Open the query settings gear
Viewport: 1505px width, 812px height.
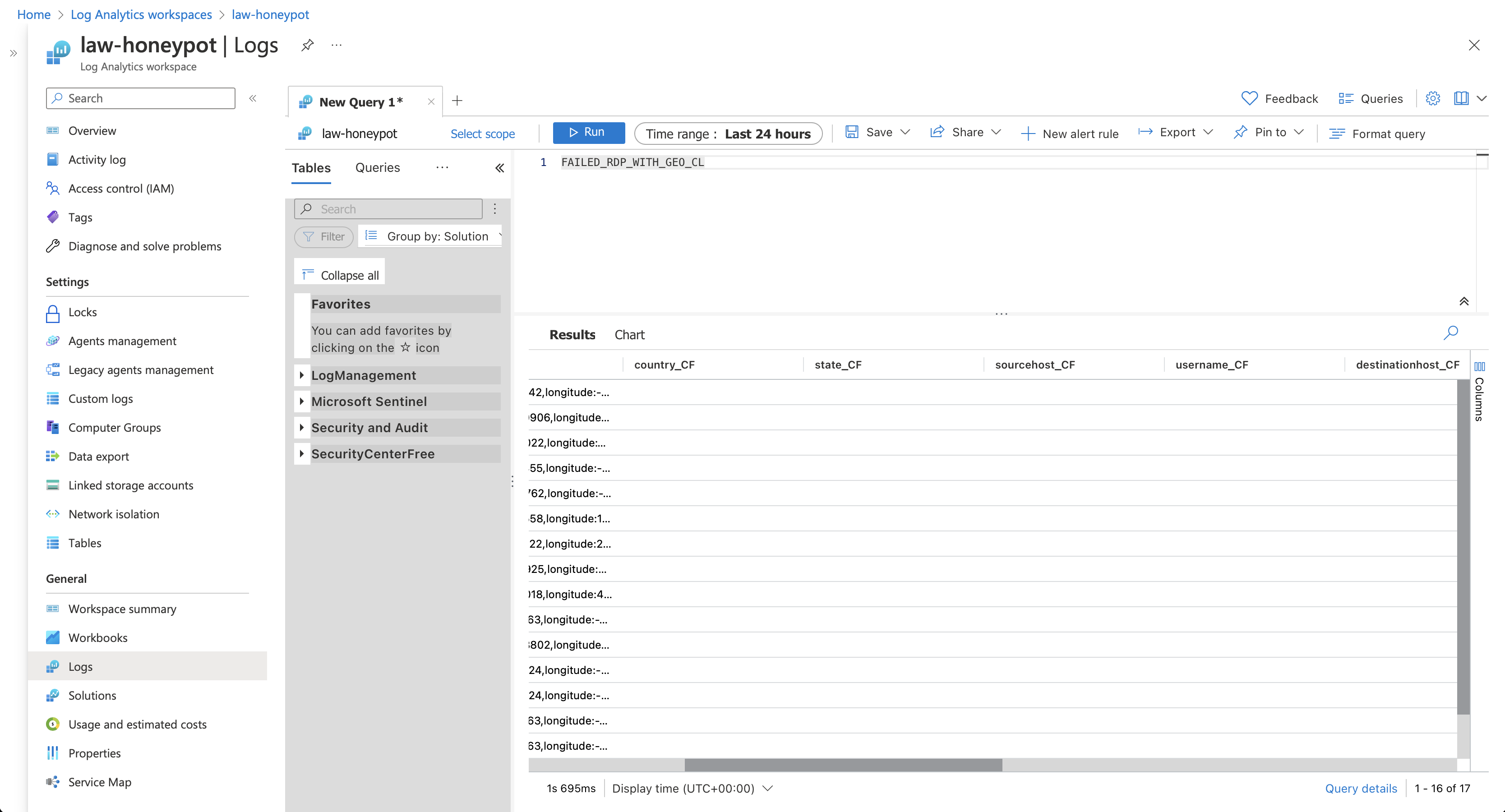pyautogui.click(x=1432, y=98)
